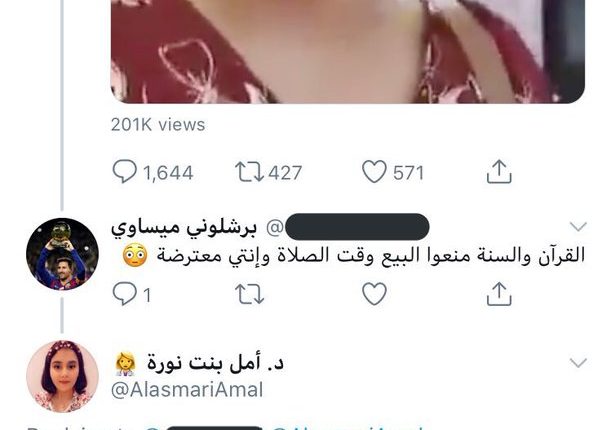Image resolution: width=611 pixels, height=430 pixels.
Task: Like the tweet with 571 likes
Action: click(x=374, y=172)
